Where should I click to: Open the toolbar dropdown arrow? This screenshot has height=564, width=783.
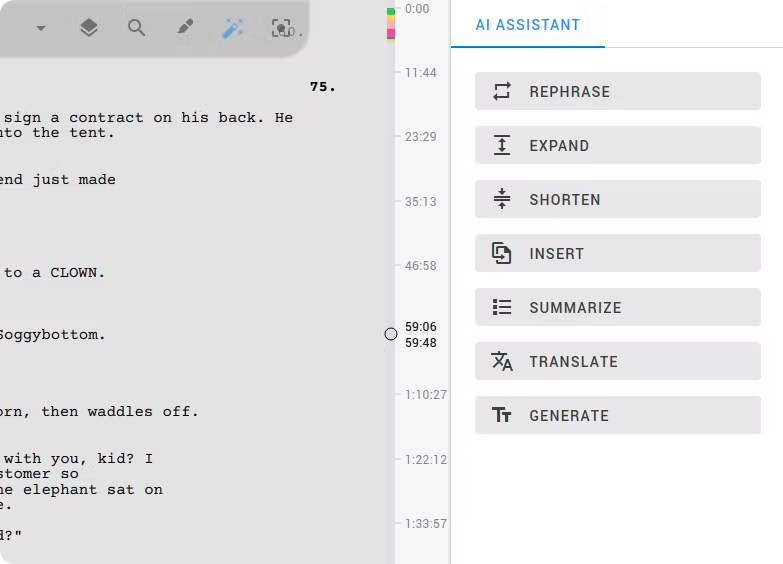point(41,28)
